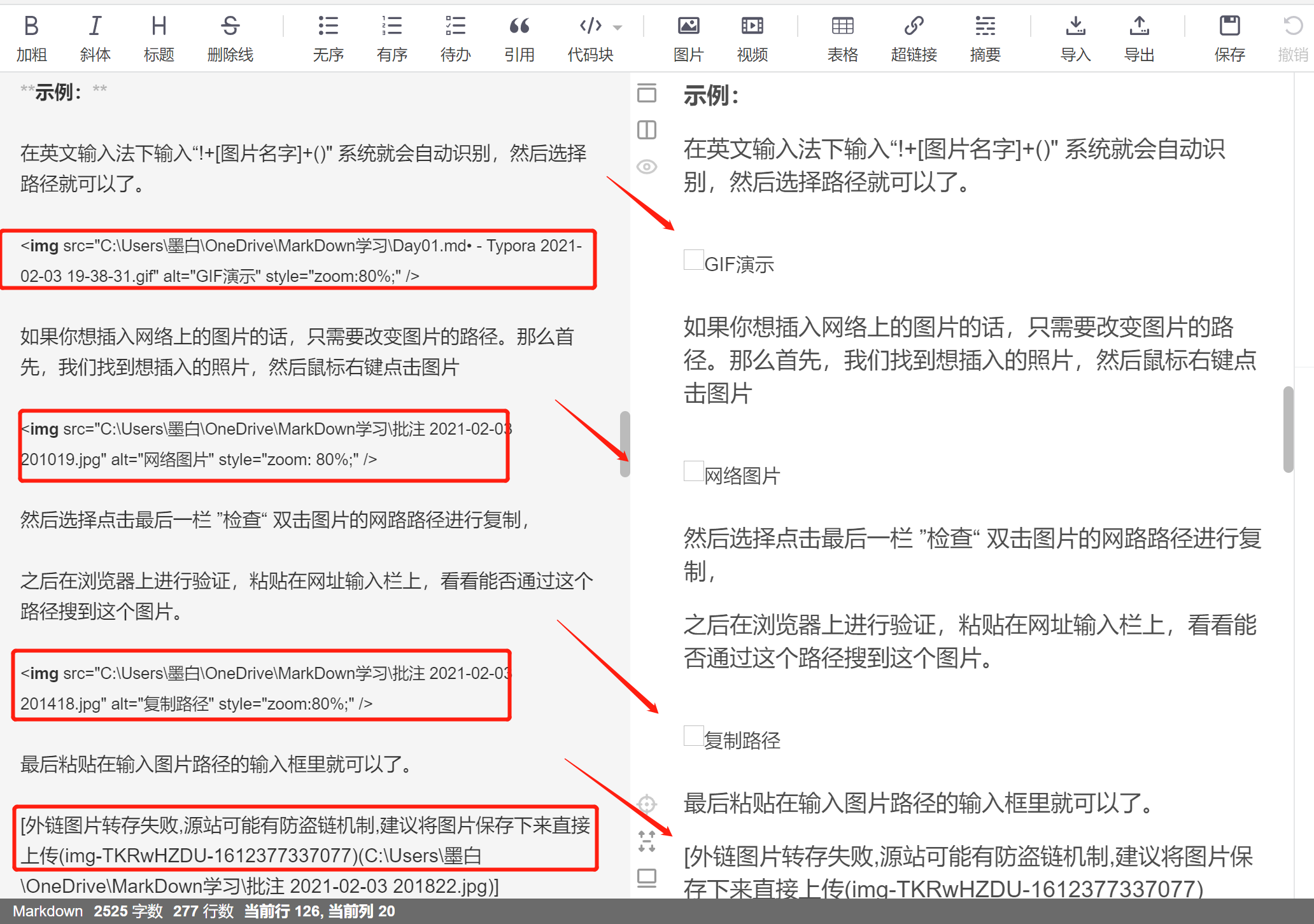
Task: Enable synchronized scrolling in side panel
Action: 647,842
